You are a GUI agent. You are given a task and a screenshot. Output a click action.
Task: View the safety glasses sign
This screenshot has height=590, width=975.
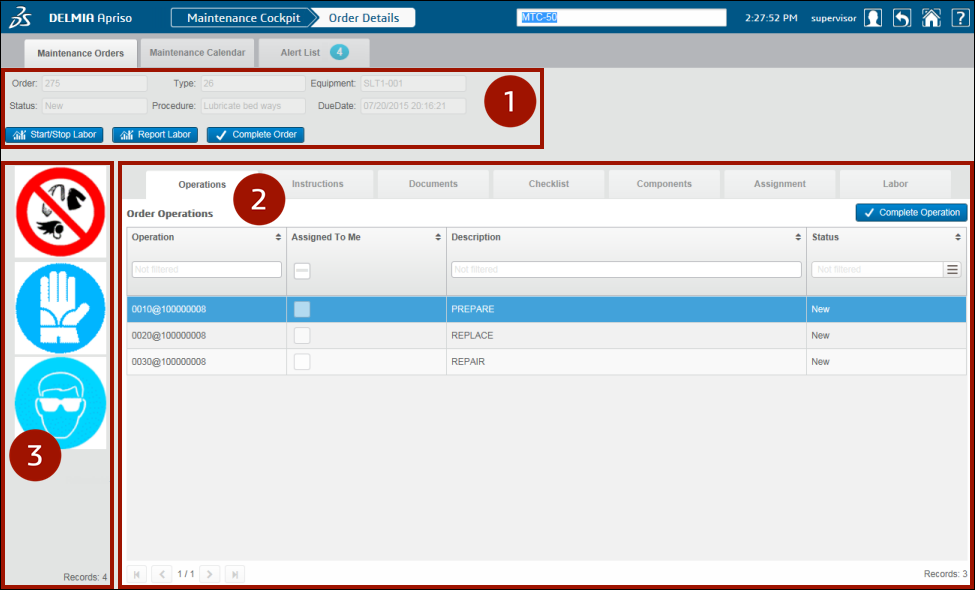60,403
